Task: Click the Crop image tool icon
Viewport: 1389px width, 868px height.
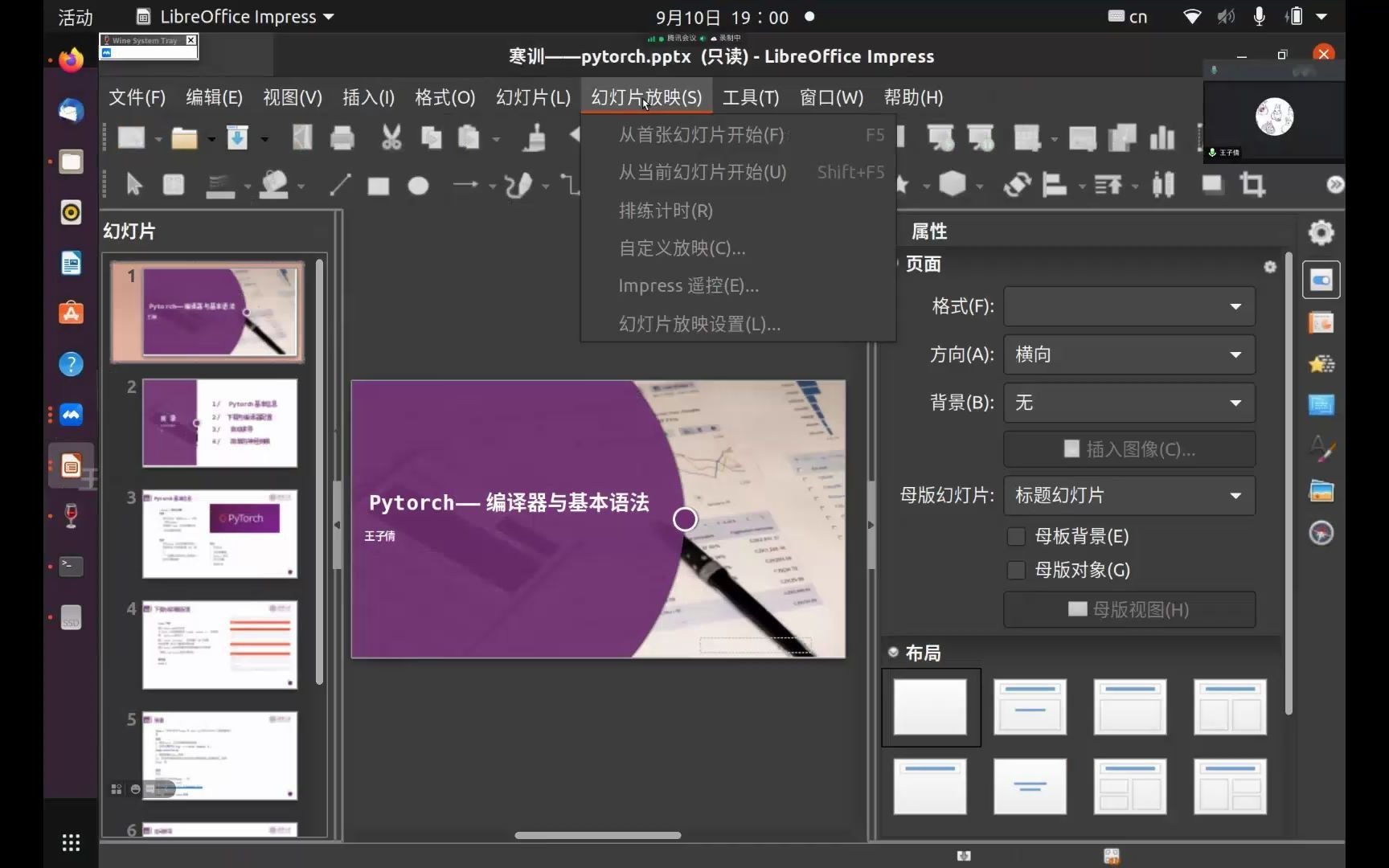Action: click(x=1252, y=185)
